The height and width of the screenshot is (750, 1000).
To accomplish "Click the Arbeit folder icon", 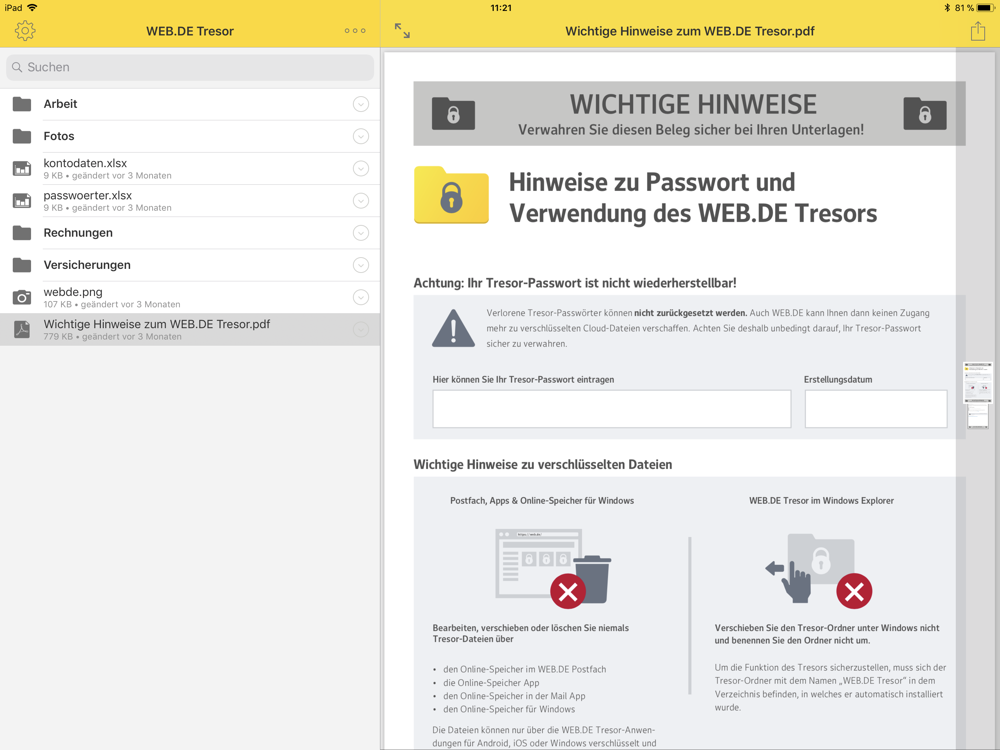I will point(22,104).
